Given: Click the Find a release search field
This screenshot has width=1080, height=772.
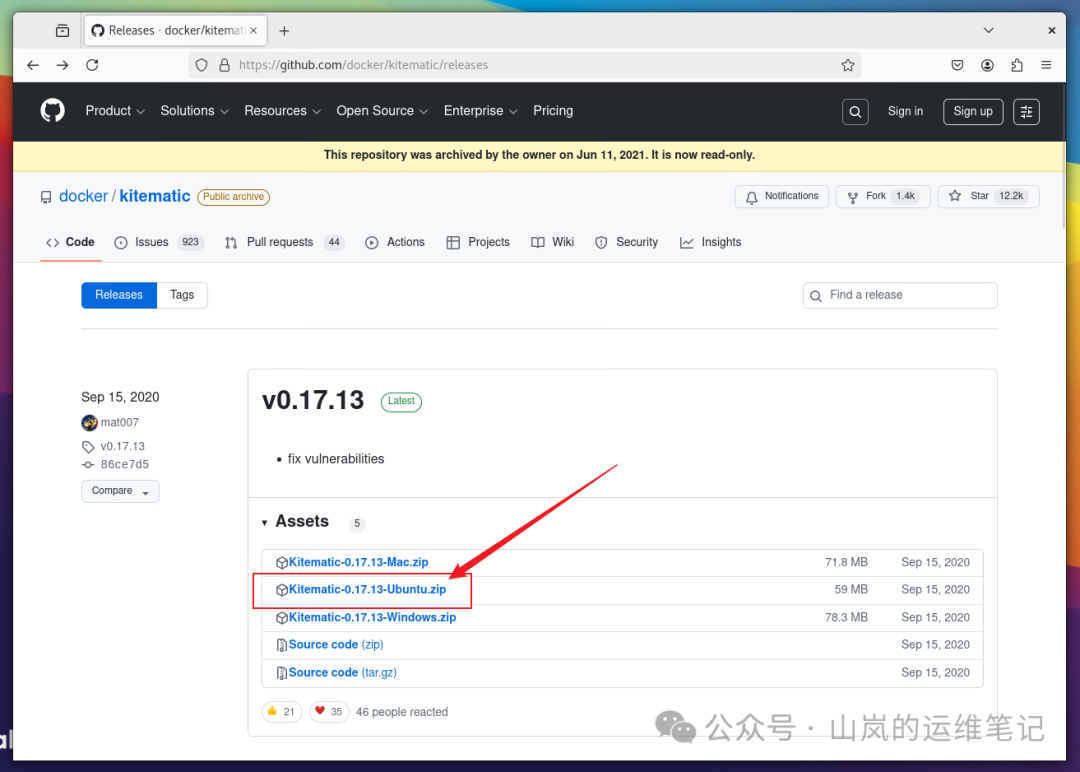Looking at the screenshot, I should (x=899, y=295).
